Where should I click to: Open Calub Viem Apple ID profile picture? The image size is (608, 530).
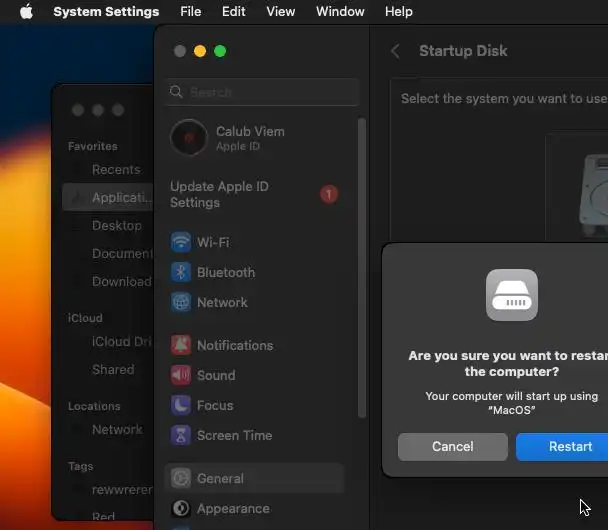tap(189, 138)
